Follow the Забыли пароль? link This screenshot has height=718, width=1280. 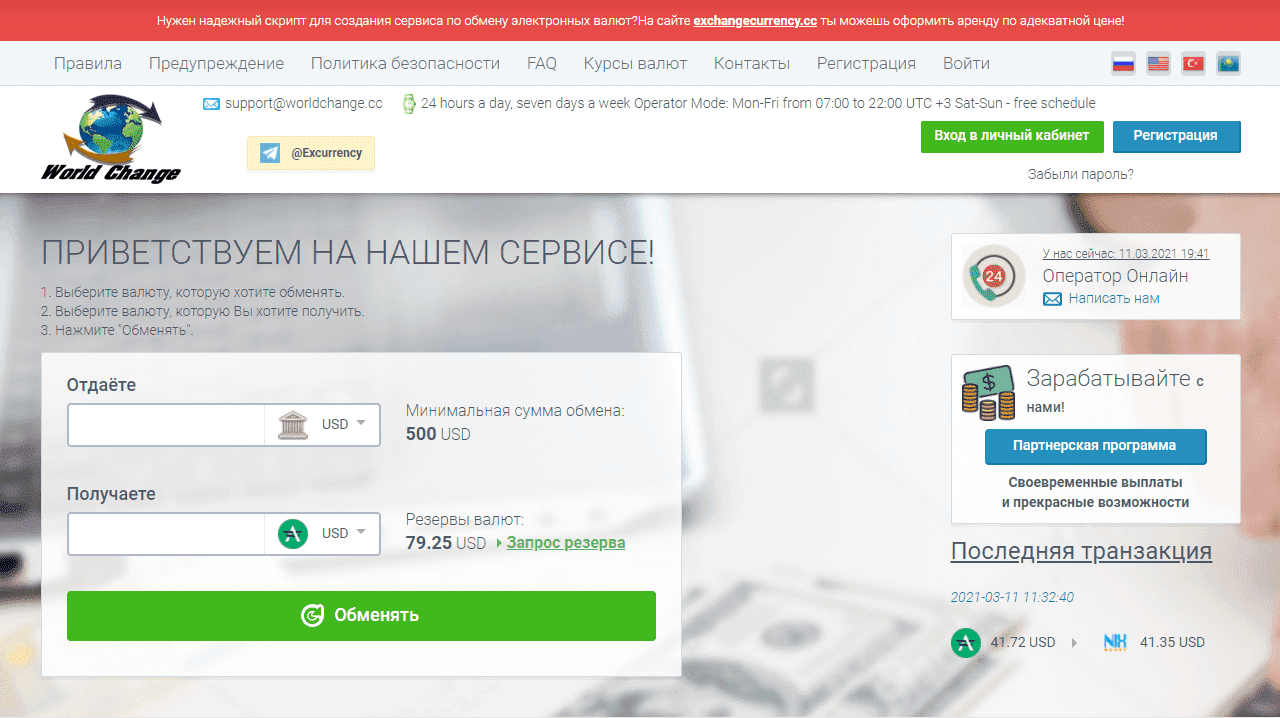click(1080, 174)
